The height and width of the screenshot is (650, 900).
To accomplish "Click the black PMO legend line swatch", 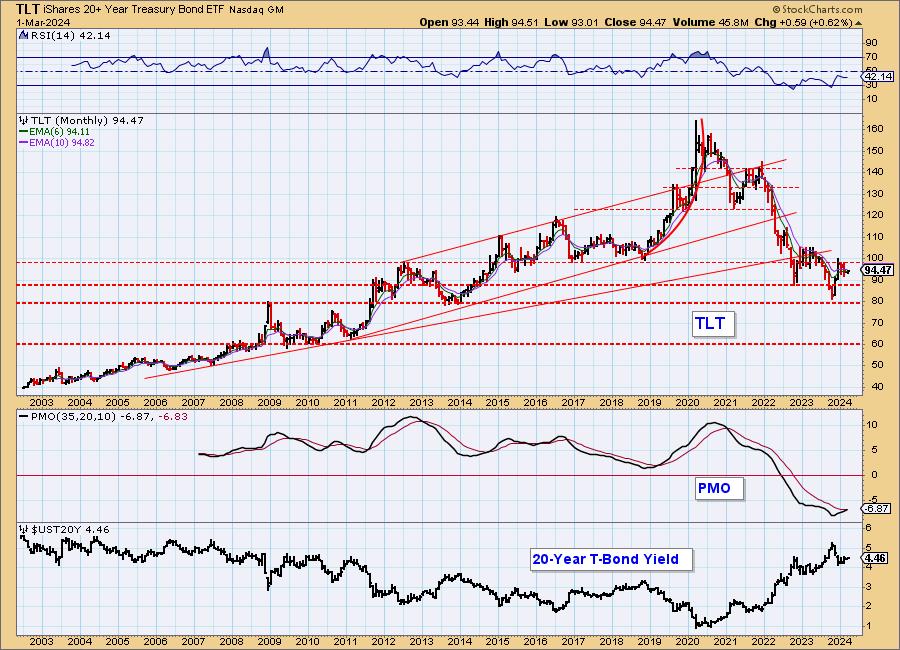I will pyautogui.click(x=24, y=417).
